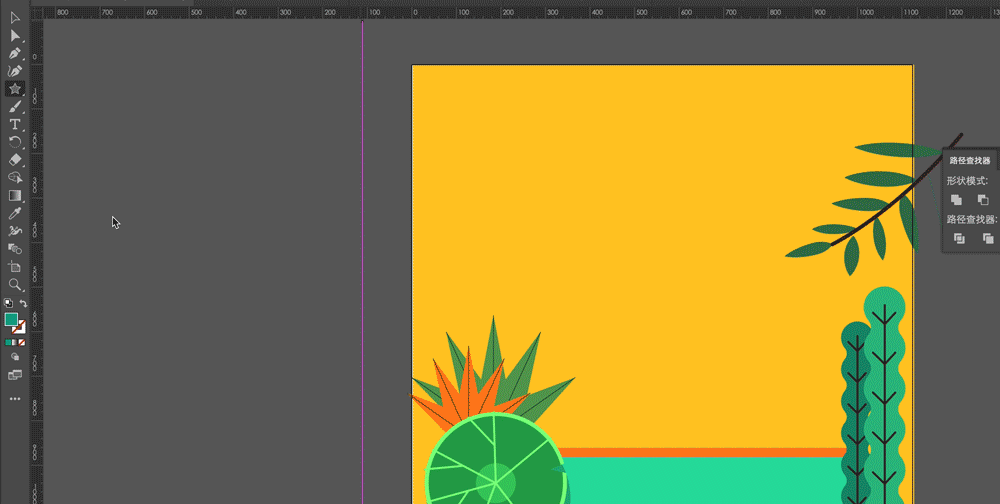Click the Unite shape mode icon
The height and width of the screenshot is (504, 1000).
pos(956,200)
